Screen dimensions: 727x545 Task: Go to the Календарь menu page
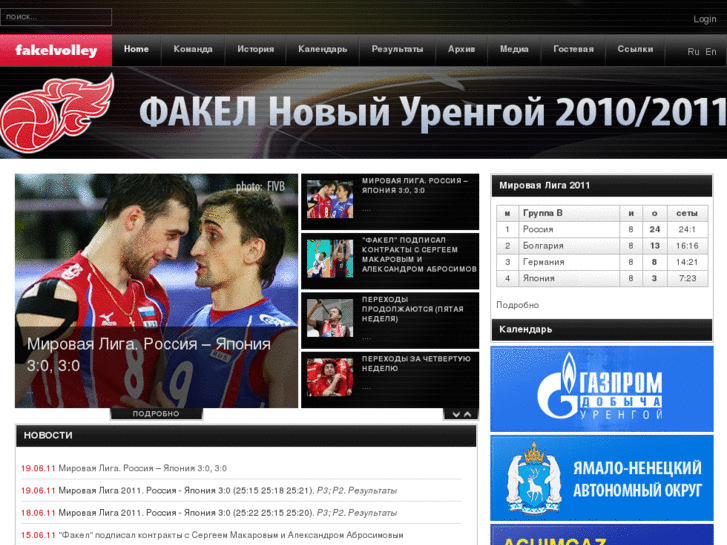pos(323,49)
